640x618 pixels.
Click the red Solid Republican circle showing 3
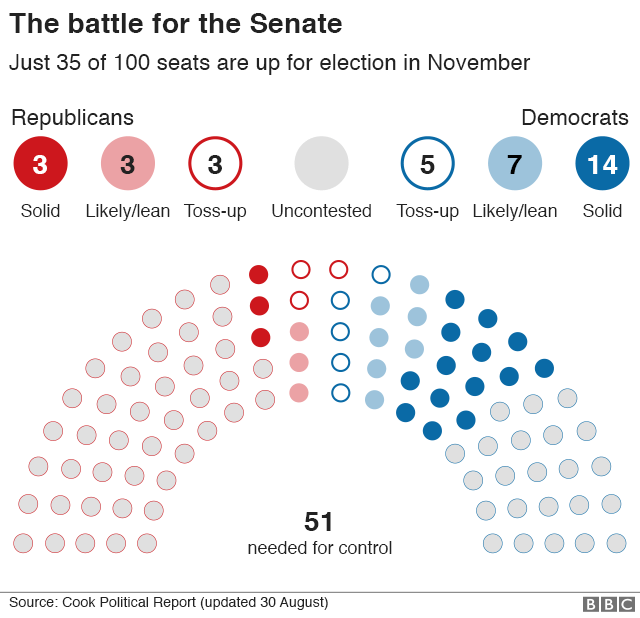[x=40, y=164]
